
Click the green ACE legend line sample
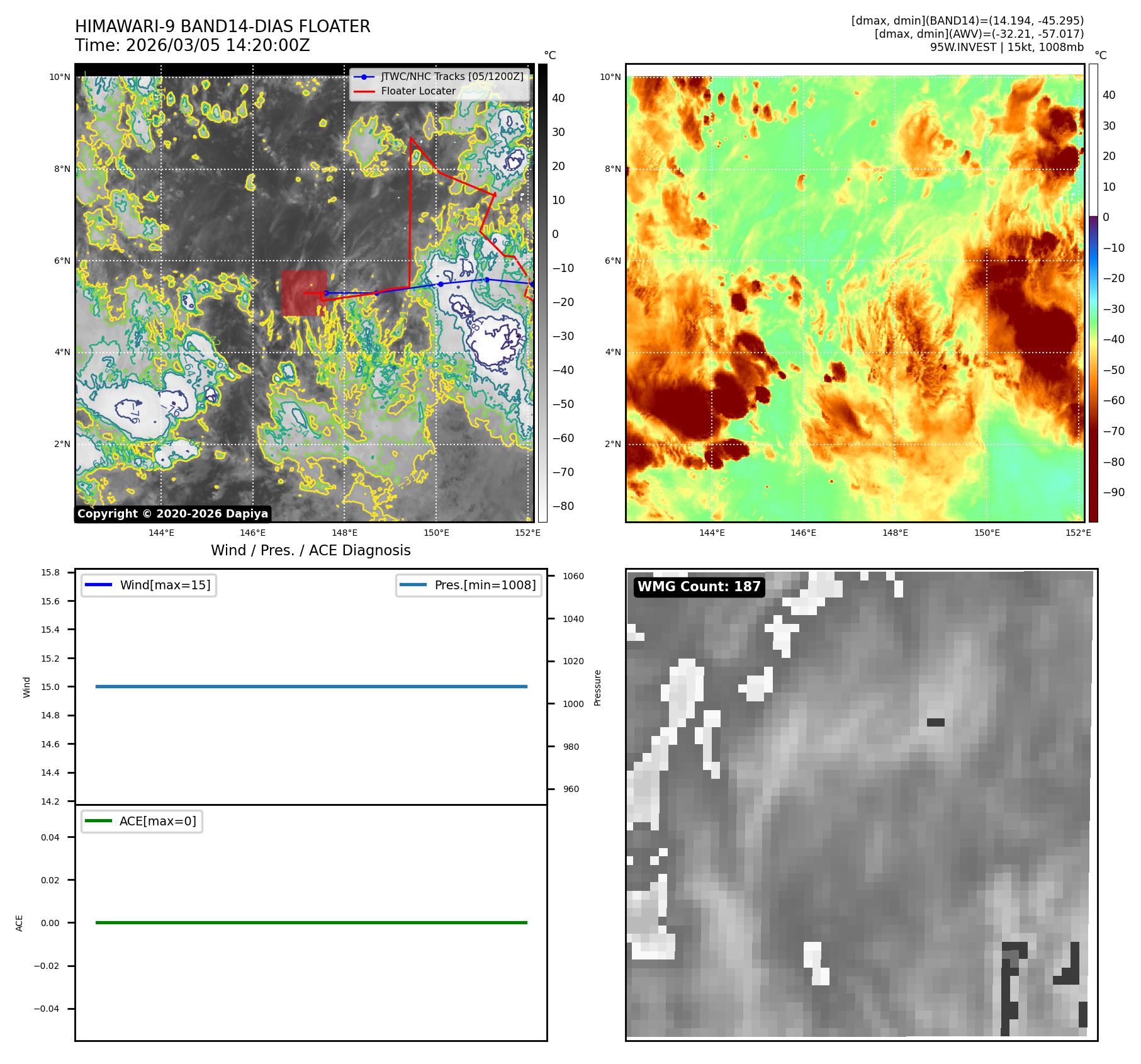pyautogui.click(x=98, y=821)
